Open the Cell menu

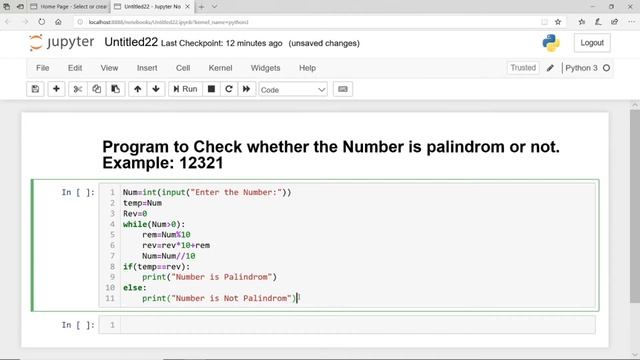click(x=183, y=68)
